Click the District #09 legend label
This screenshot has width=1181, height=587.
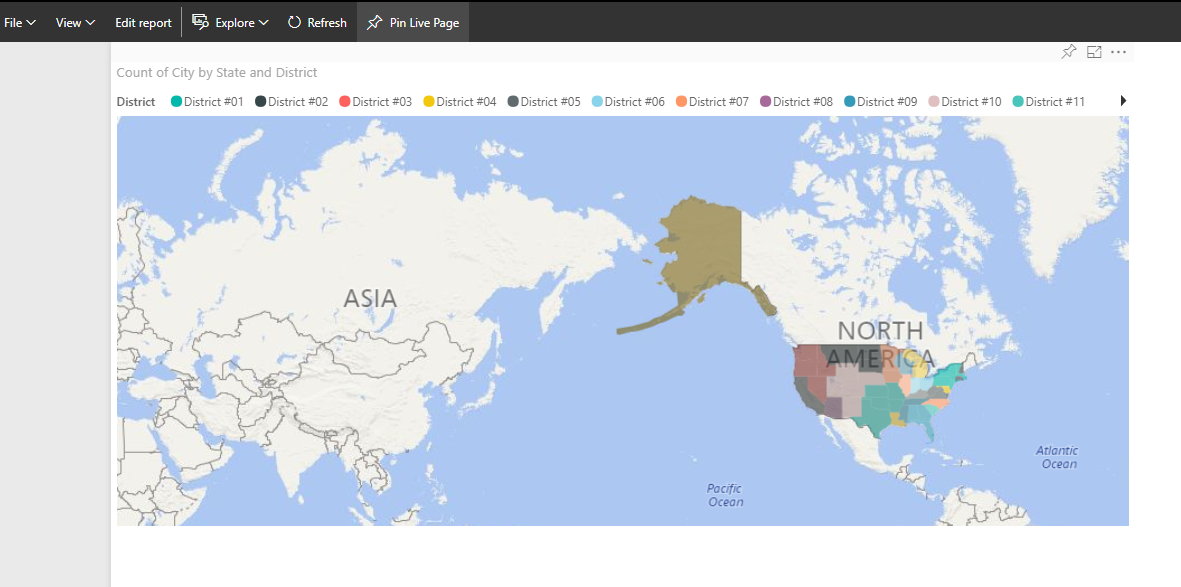(887, 102)
